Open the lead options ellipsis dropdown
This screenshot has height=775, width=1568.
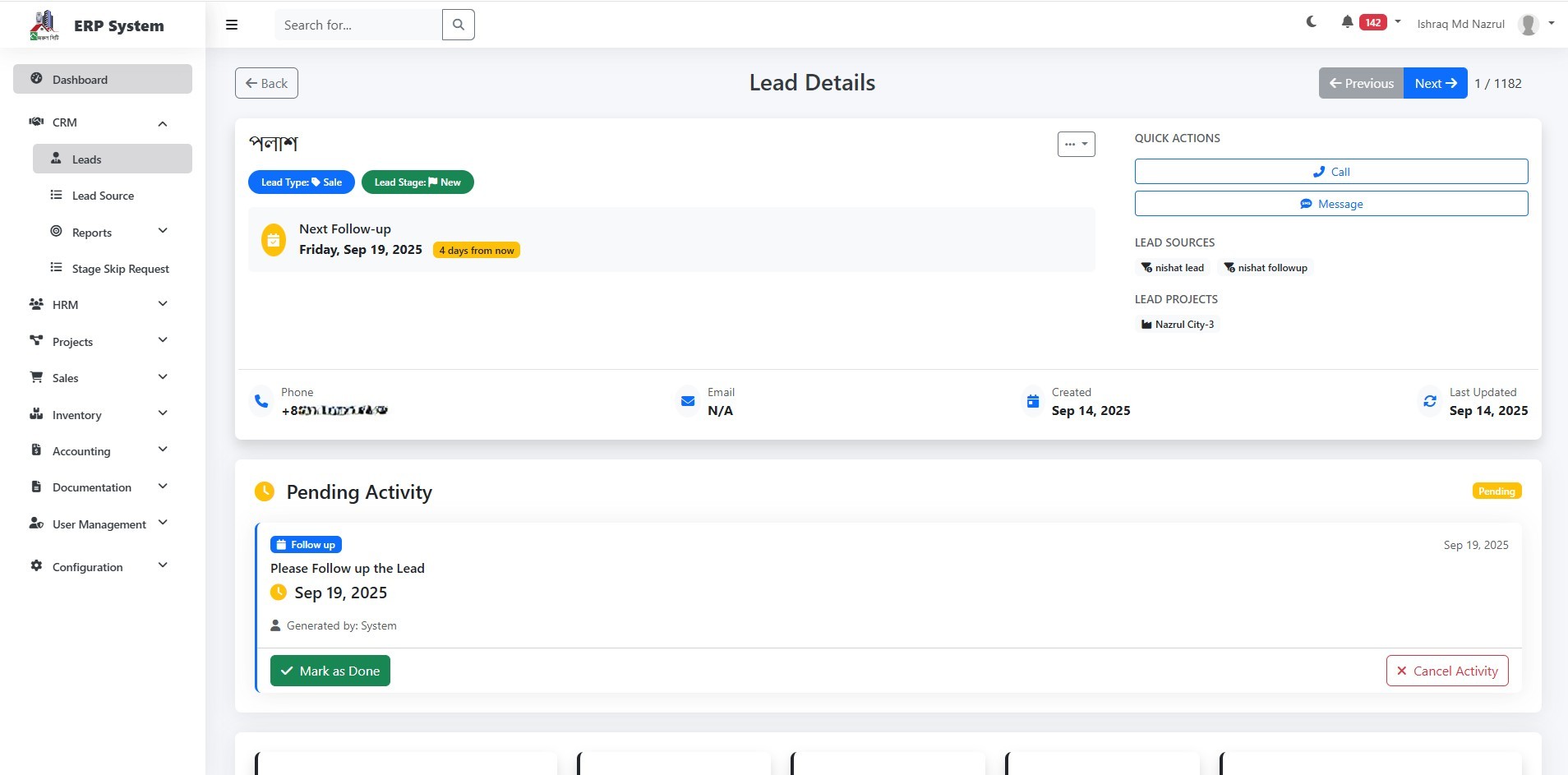(1076, 144)
